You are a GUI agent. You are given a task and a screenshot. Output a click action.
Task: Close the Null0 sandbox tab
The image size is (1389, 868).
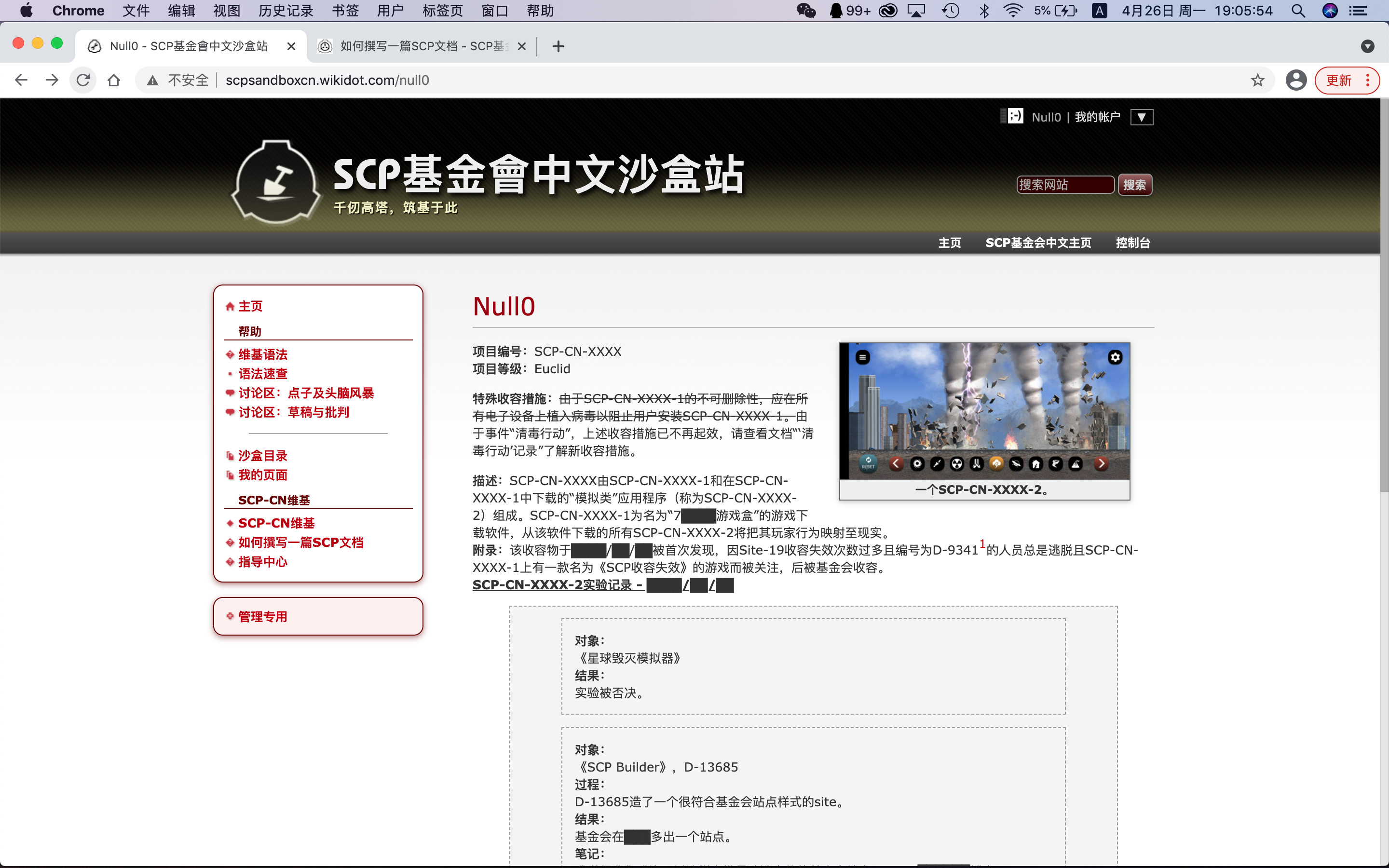(x=292, y=46)
